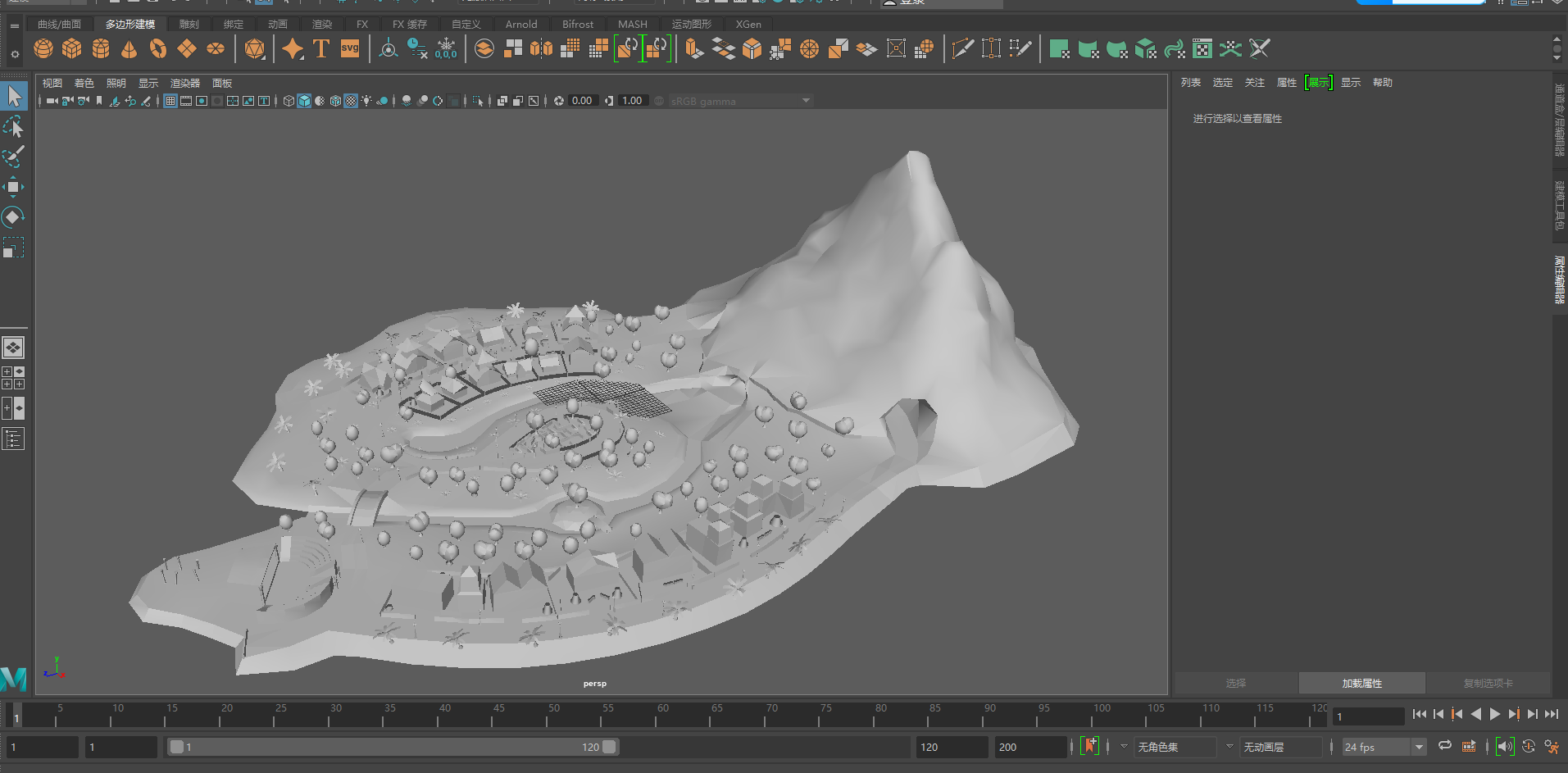
Task: Activate the Scale tool in toolbox
Action: tap(14, 248)
